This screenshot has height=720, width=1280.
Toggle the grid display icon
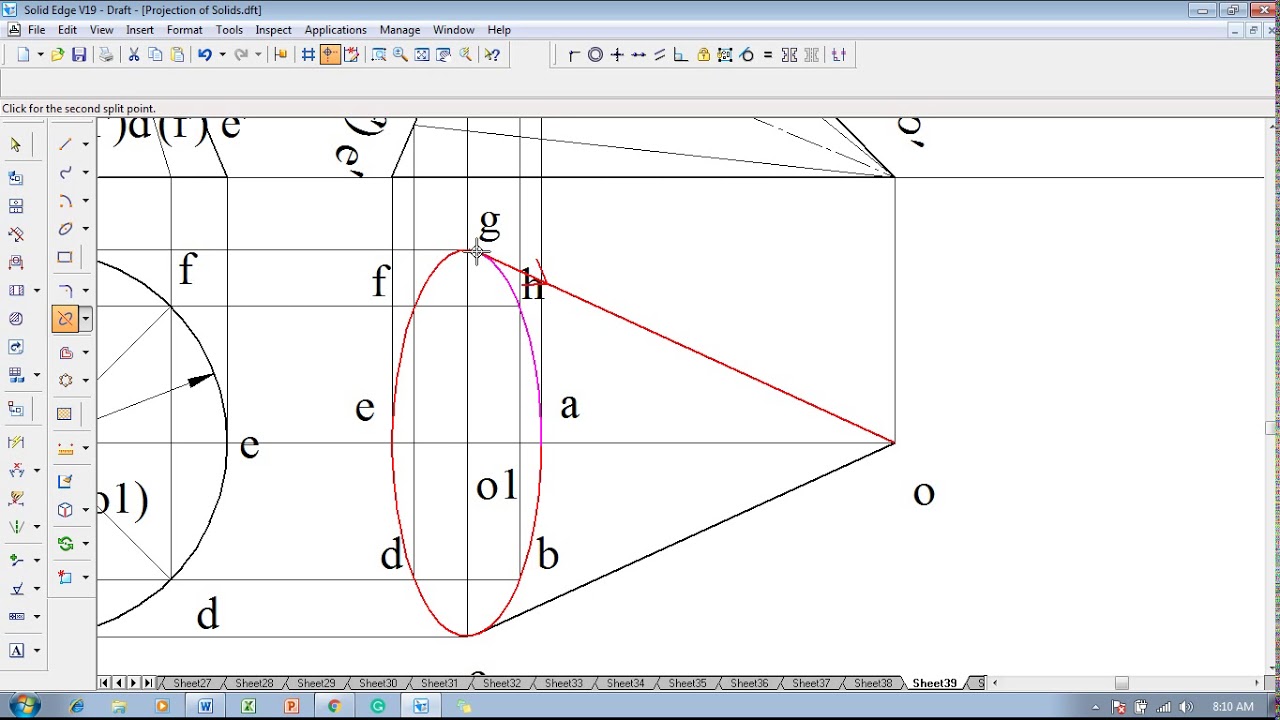click(x=309, y=55)
